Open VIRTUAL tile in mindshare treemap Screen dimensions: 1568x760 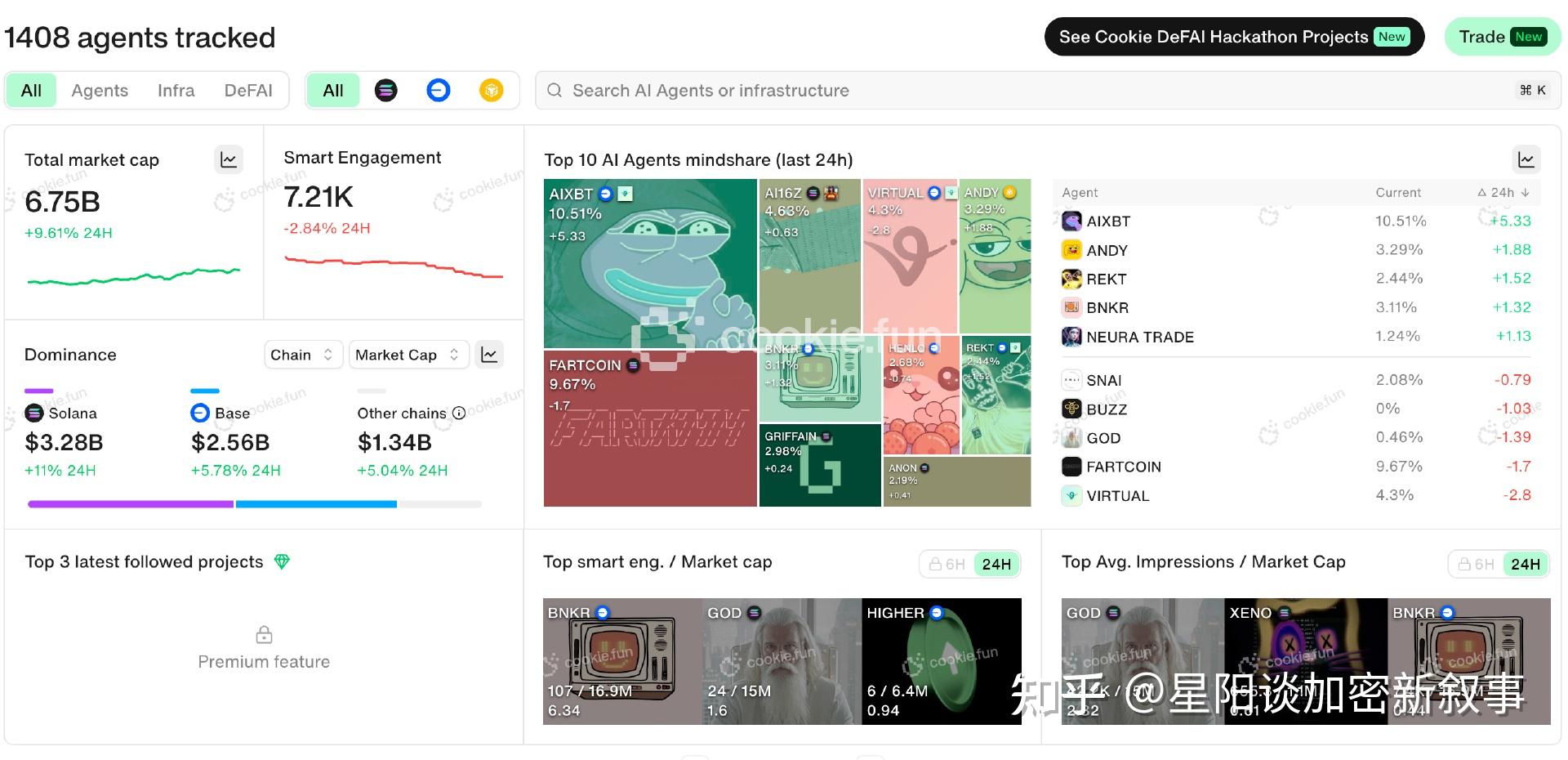910,257
